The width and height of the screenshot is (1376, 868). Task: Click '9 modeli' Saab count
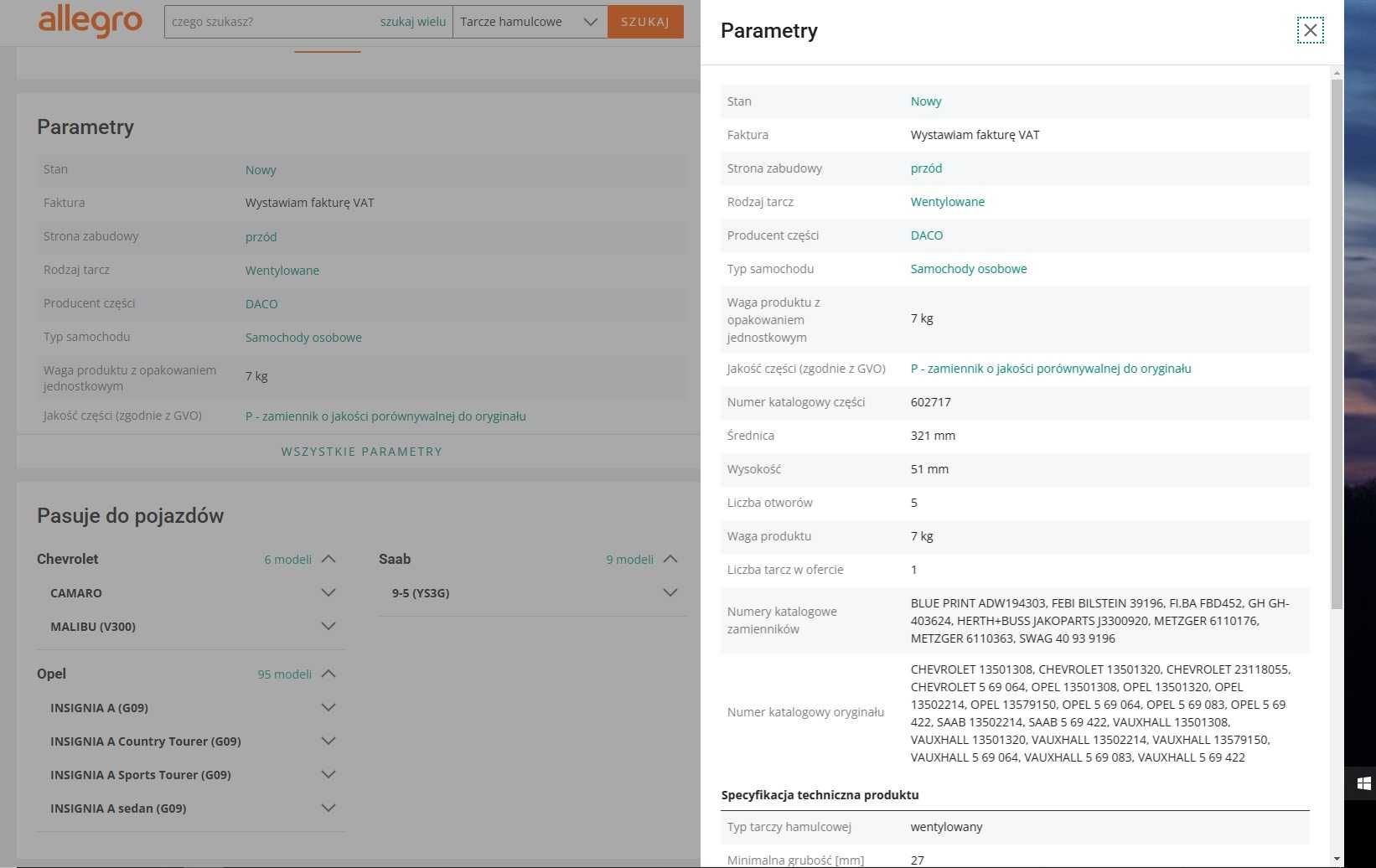(629, 560)
